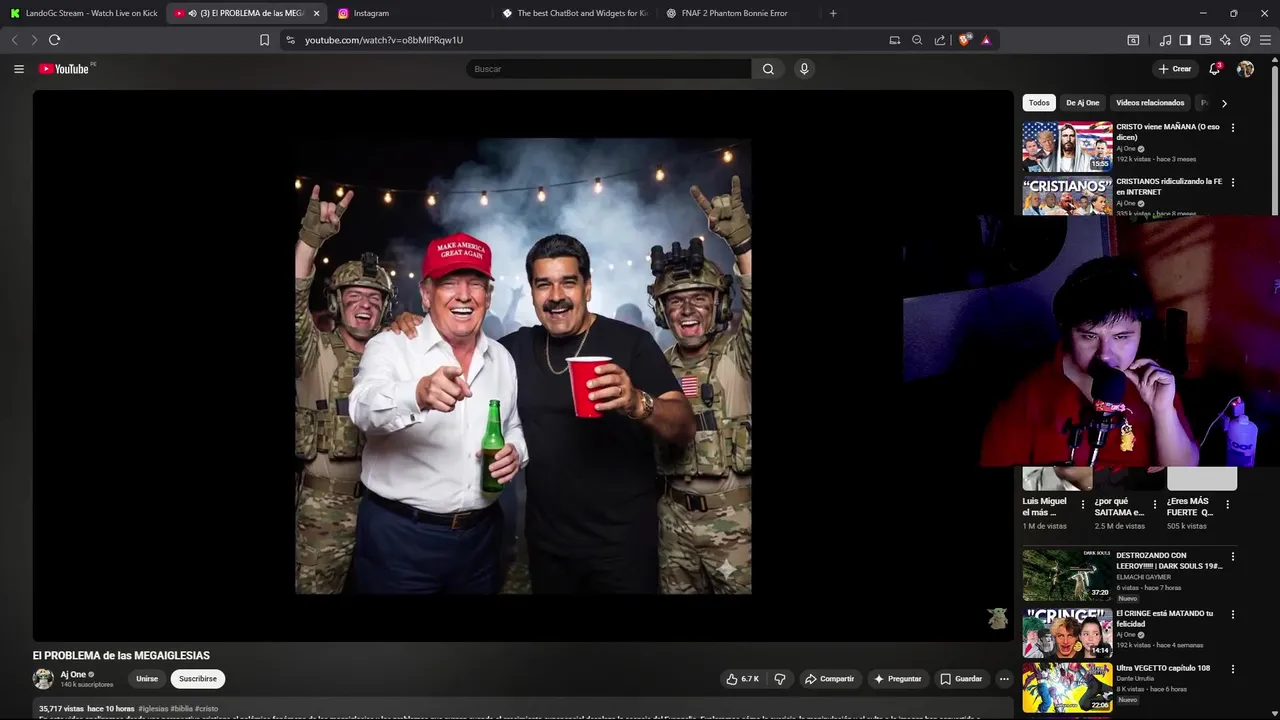Click the YouTube search magnifier button

(x=768, y=69)
